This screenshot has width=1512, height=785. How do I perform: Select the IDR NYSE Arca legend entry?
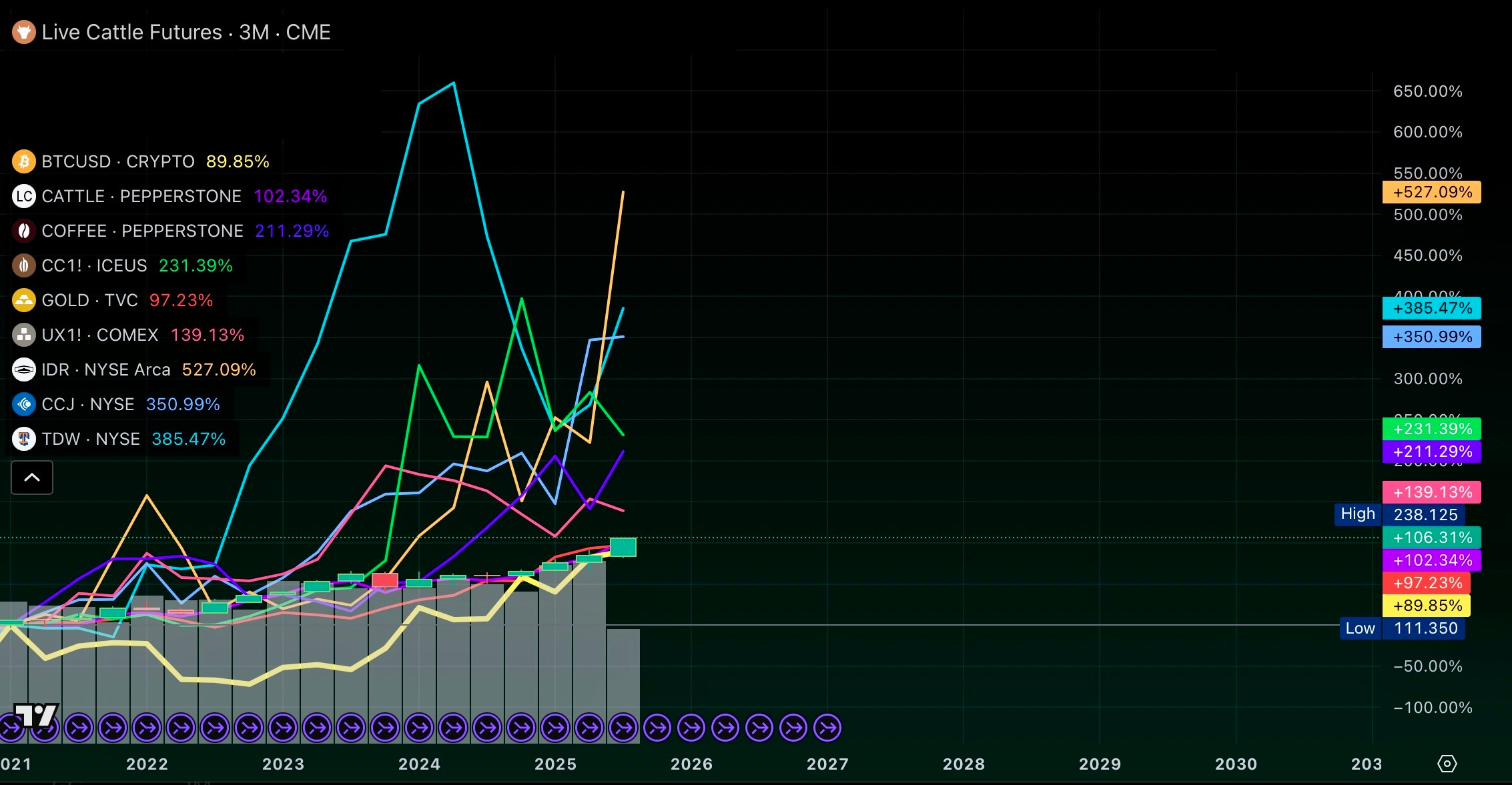point(106,369)
